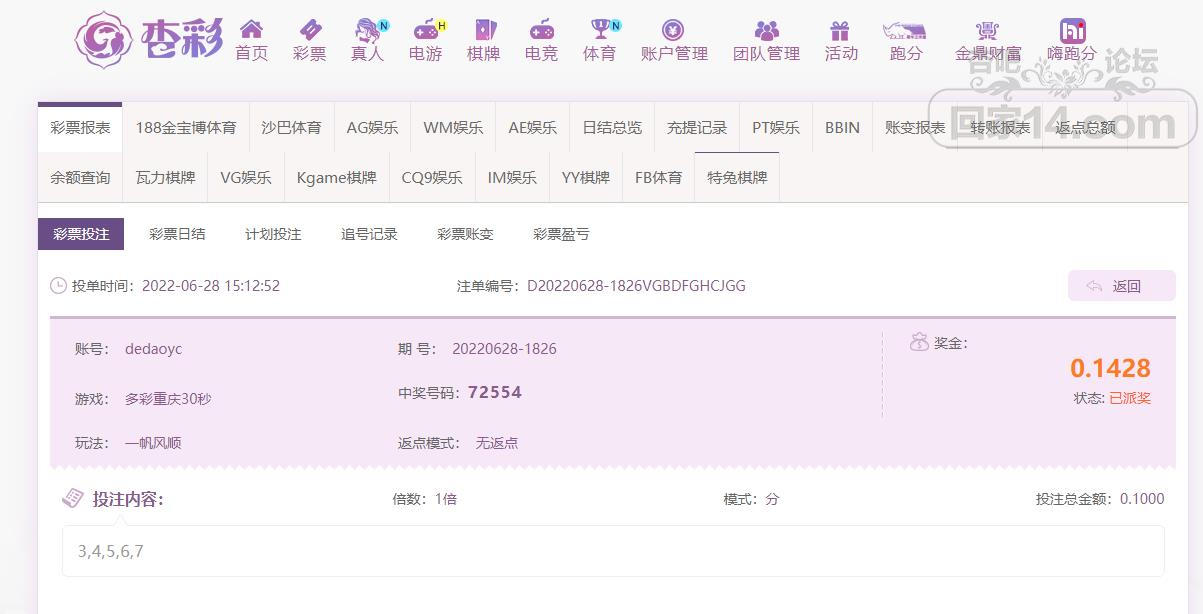1203x614 pixels.
Task: Click the 活动 gift box icon
Action: point(841,30)
